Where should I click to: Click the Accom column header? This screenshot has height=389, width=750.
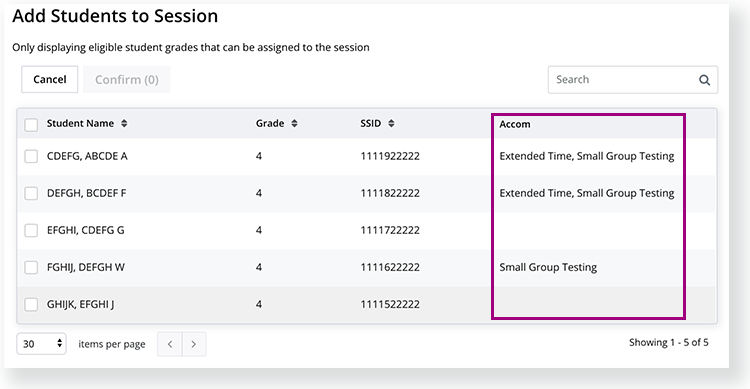pyautogui.click(x=515, y=124)
